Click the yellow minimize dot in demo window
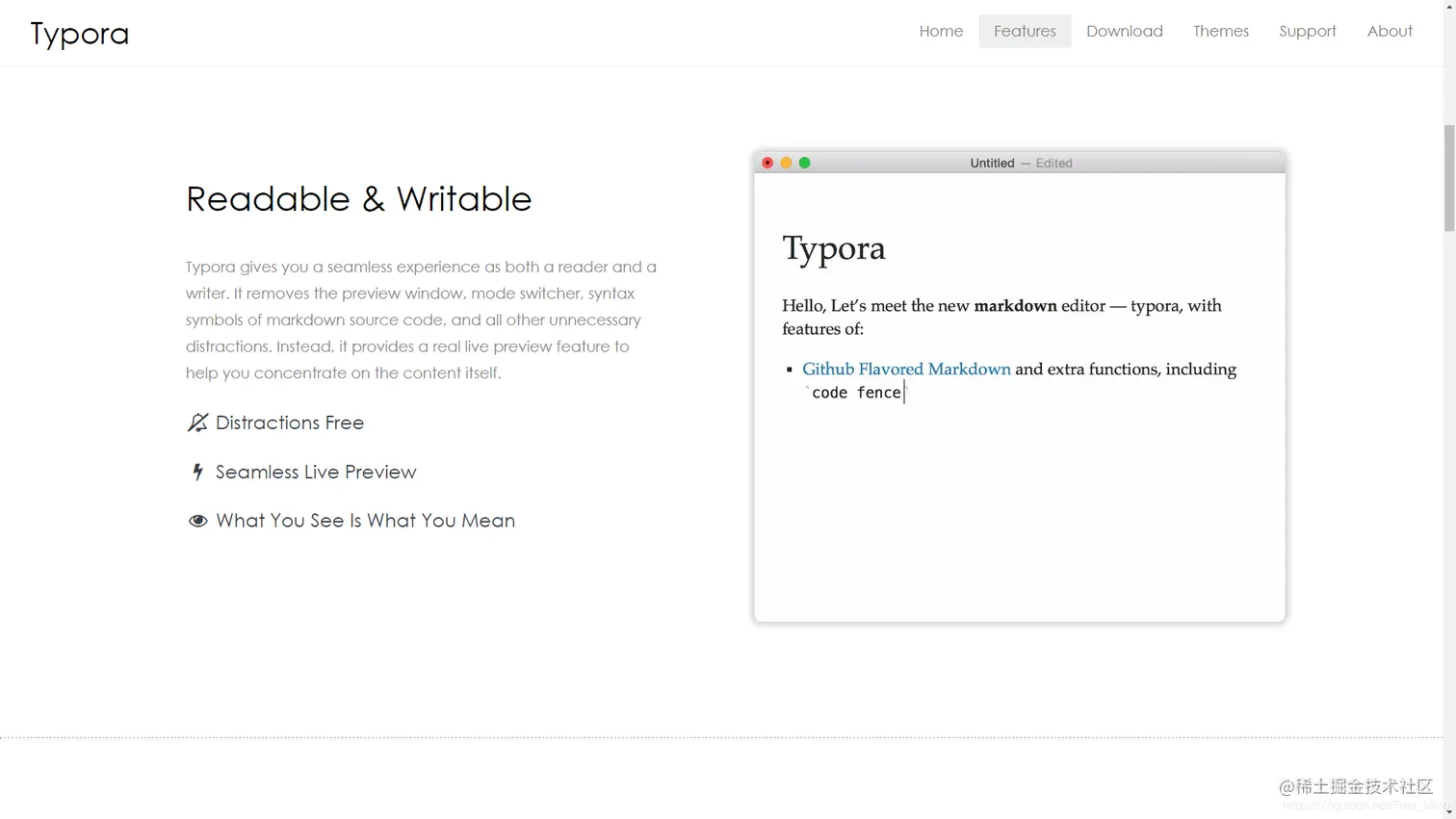 (786, 163)
